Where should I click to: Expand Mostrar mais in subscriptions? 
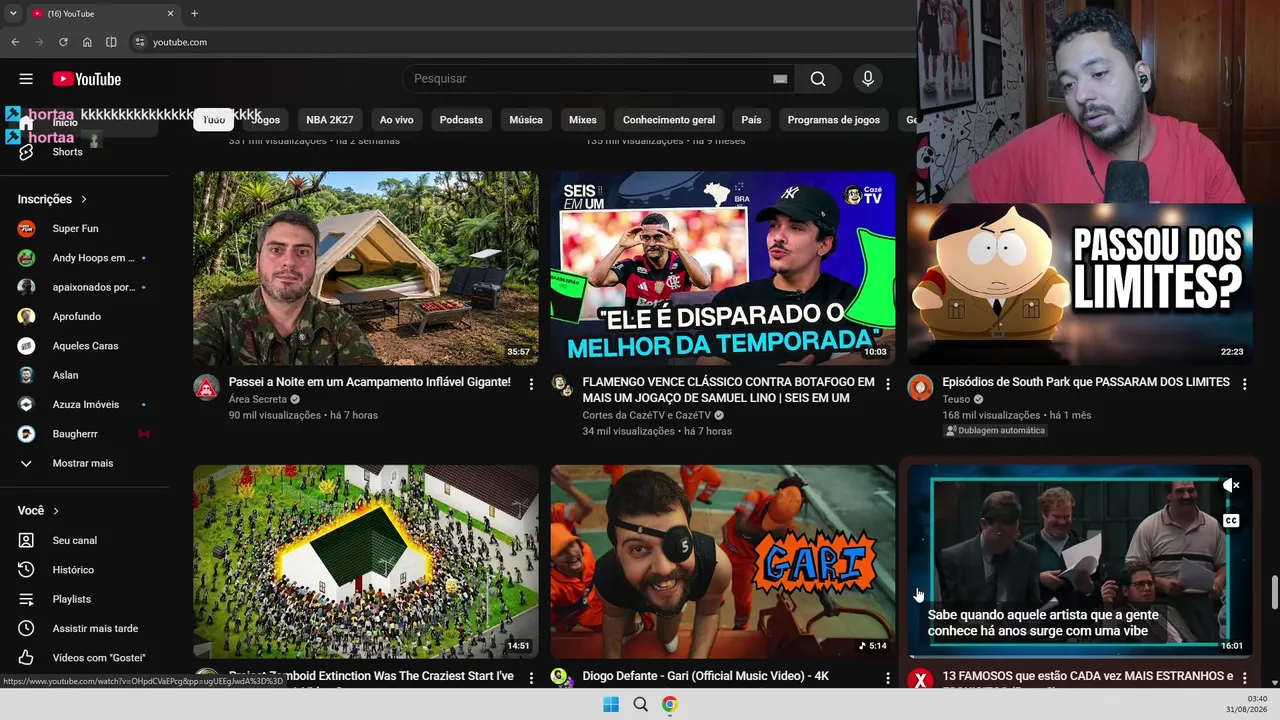[x=85, y=463]
